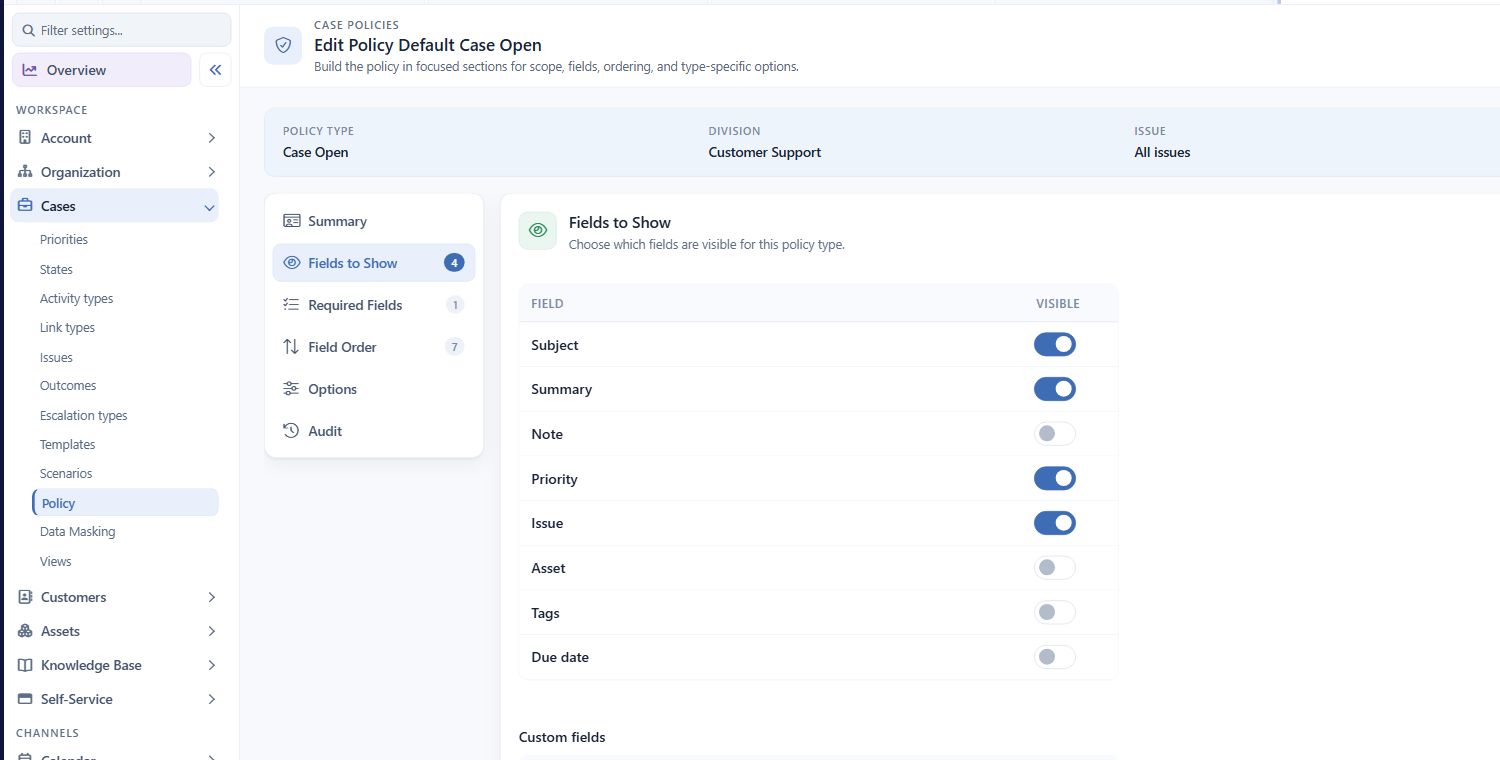Open the Audit section
Image resolution: width=1500 pixels, height=760 pixels.
374,431
